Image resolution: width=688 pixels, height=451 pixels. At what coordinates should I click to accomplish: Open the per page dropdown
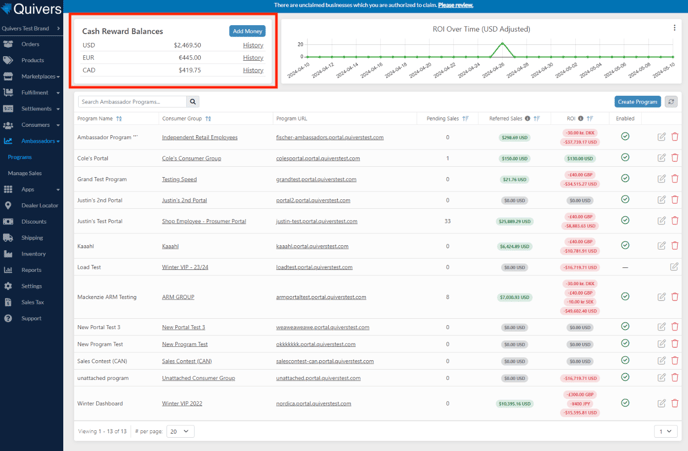point(180,432)
